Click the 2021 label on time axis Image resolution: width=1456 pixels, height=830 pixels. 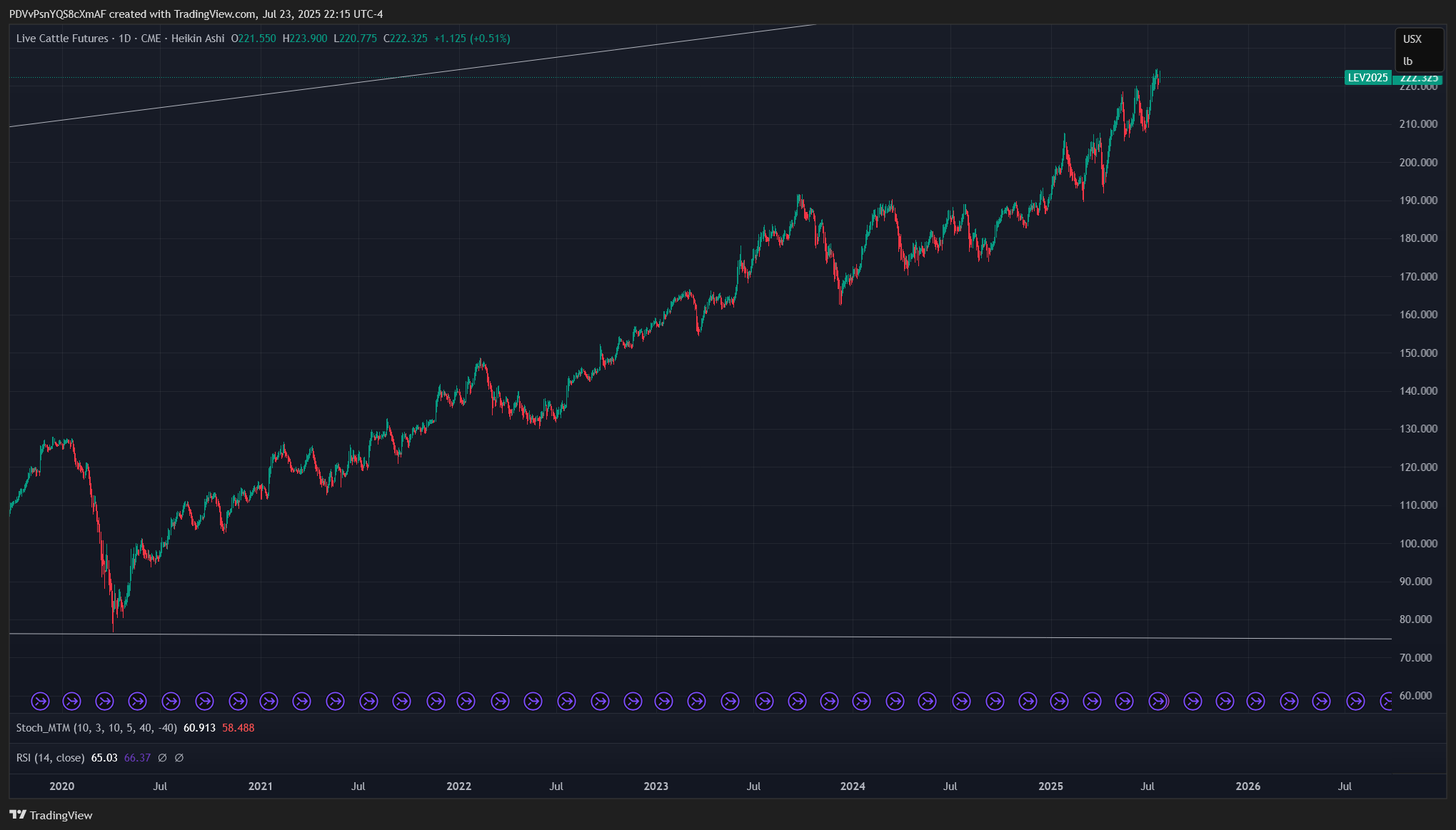click(x=261, y=786)
